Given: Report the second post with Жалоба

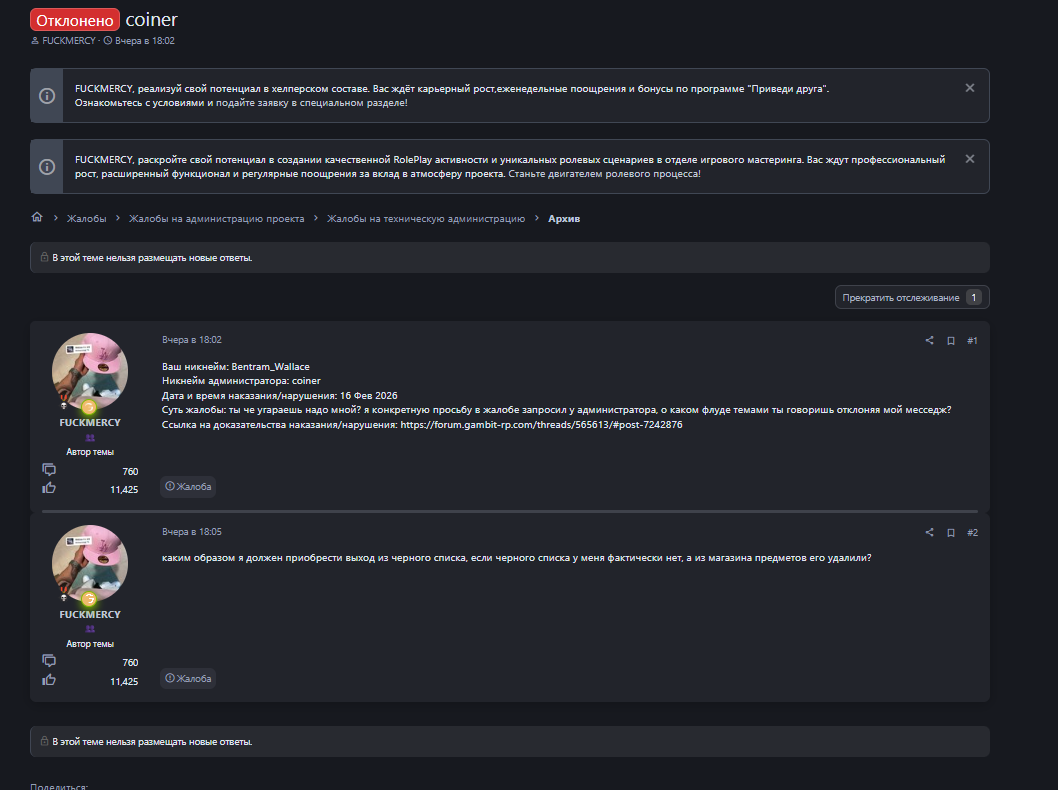Looking at the screenshot, I should (x=189, y=679).
